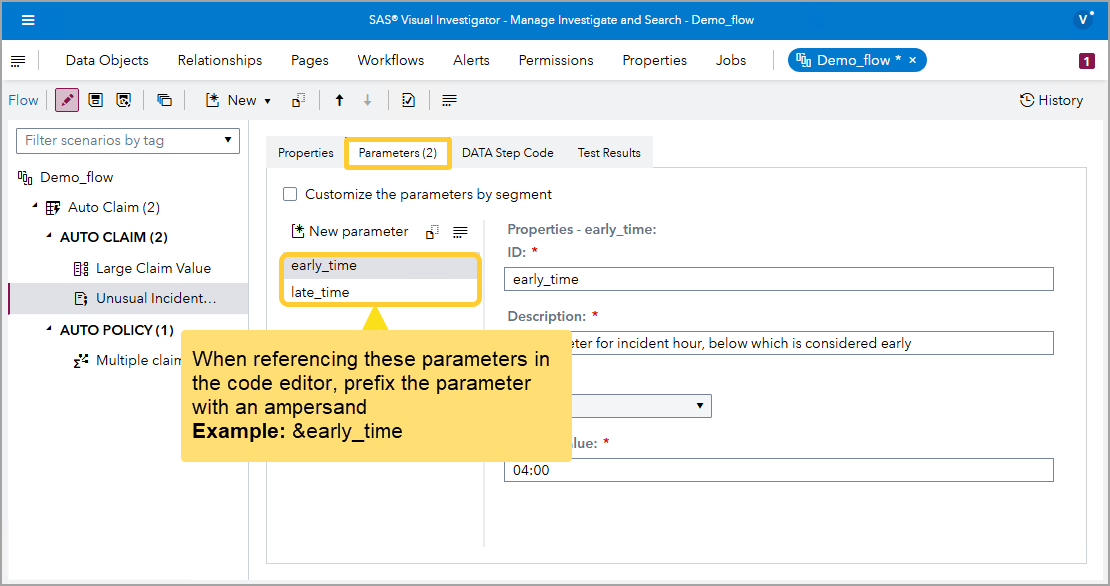
Task: Open the Filter scenarios by tag dropdown
Action: [229, 140]
